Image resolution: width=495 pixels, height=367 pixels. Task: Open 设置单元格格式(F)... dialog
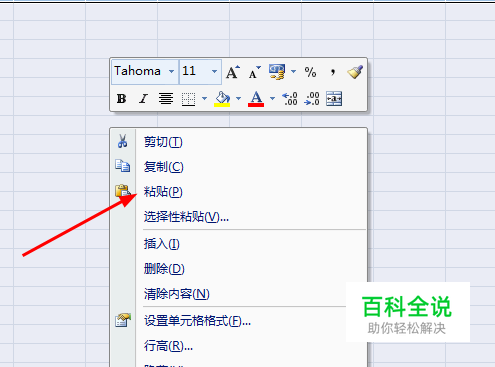pyautogui.click(x=239, y=321)
